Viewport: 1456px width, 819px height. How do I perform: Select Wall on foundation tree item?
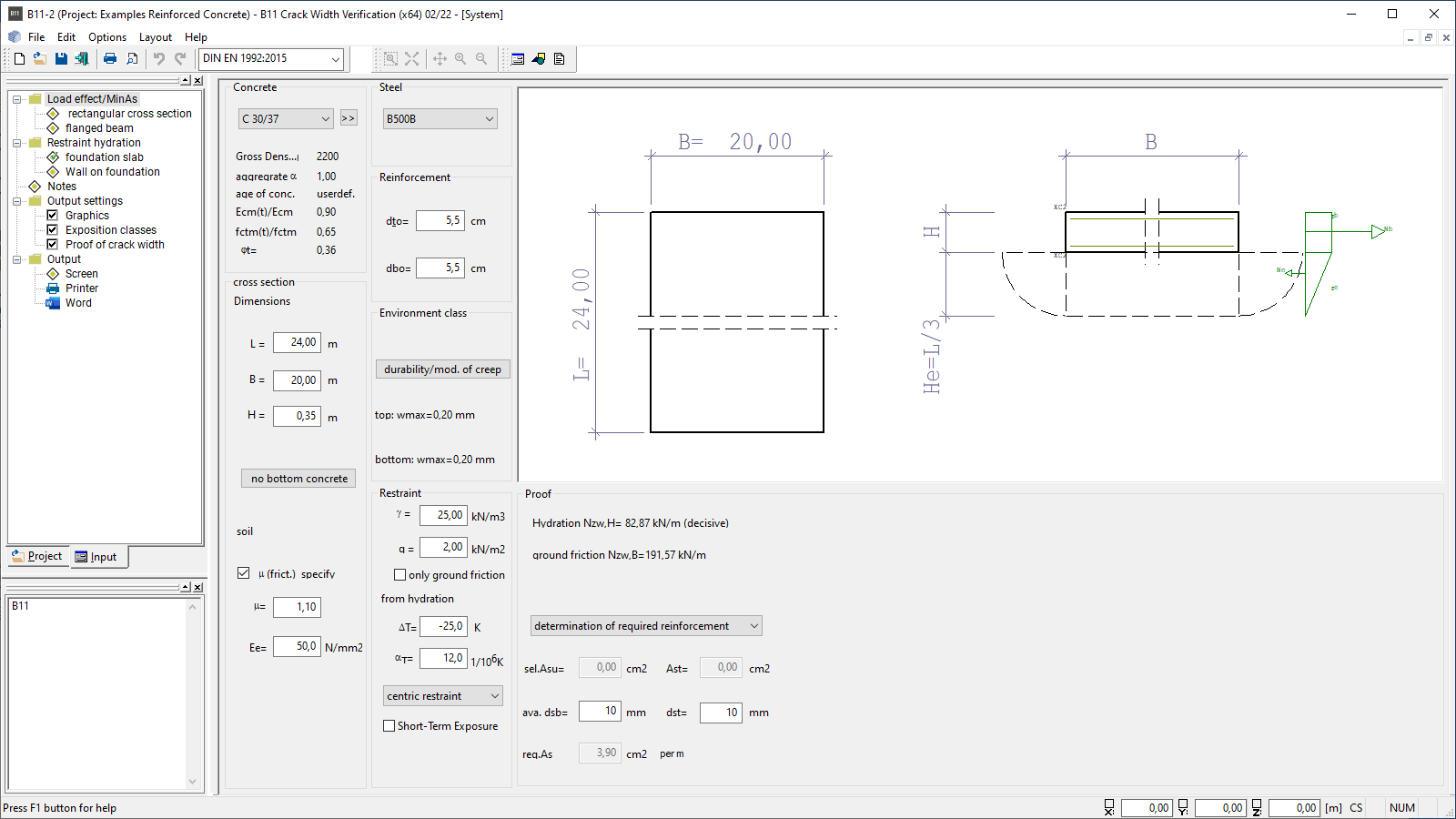pyautogui.click(x=113, y=172)
